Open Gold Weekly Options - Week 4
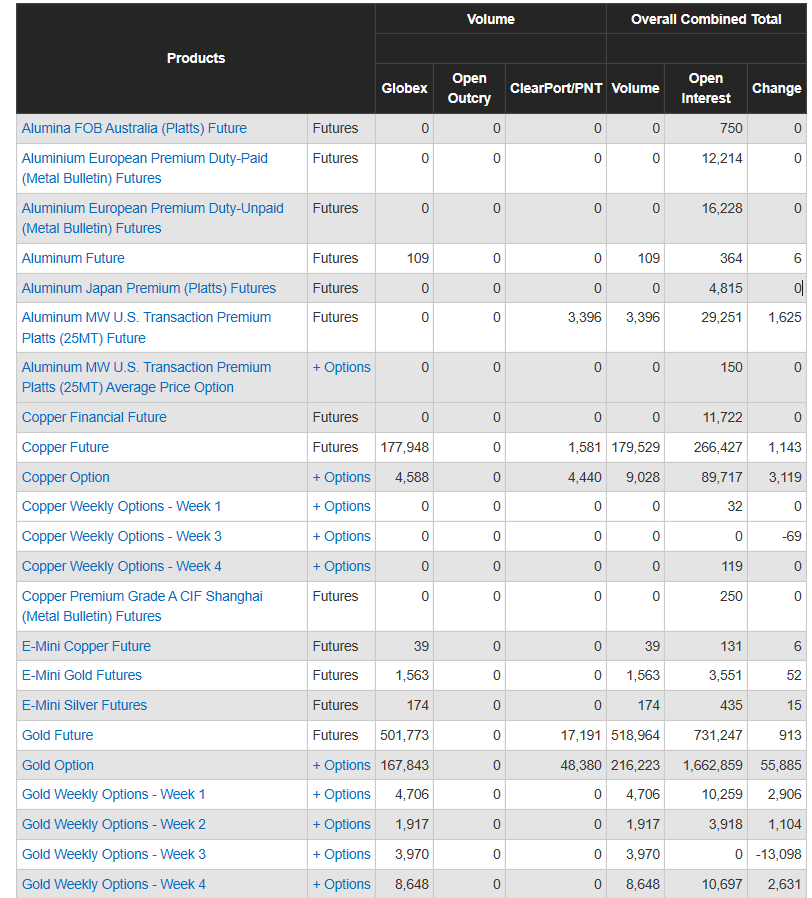The width and height of the screenshot is (812, 898). click(x=113, y=884)
